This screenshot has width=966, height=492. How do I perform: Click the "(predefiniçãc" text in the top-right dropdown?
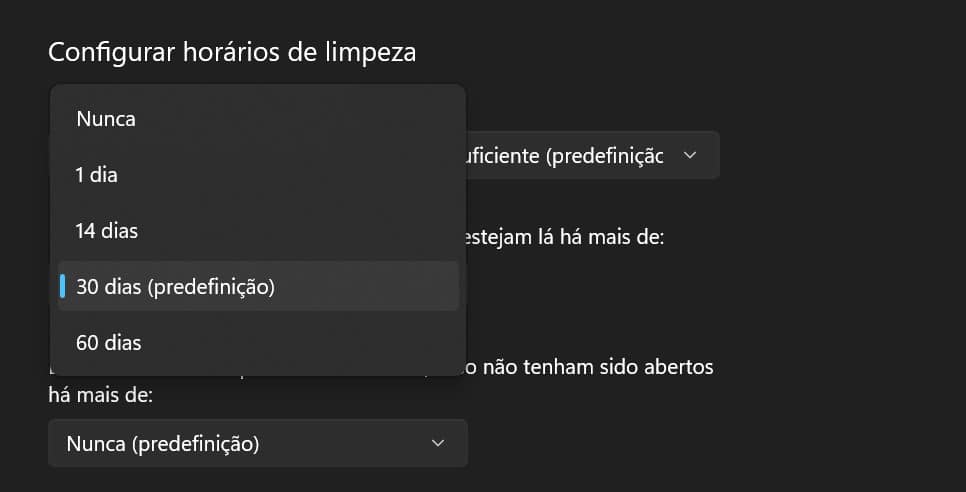click(606, 156)
